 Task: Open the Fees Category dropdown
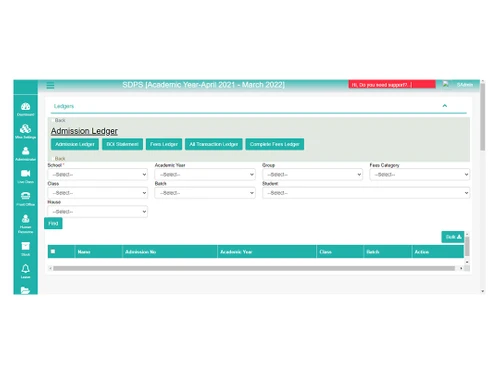tap(420, 174)
